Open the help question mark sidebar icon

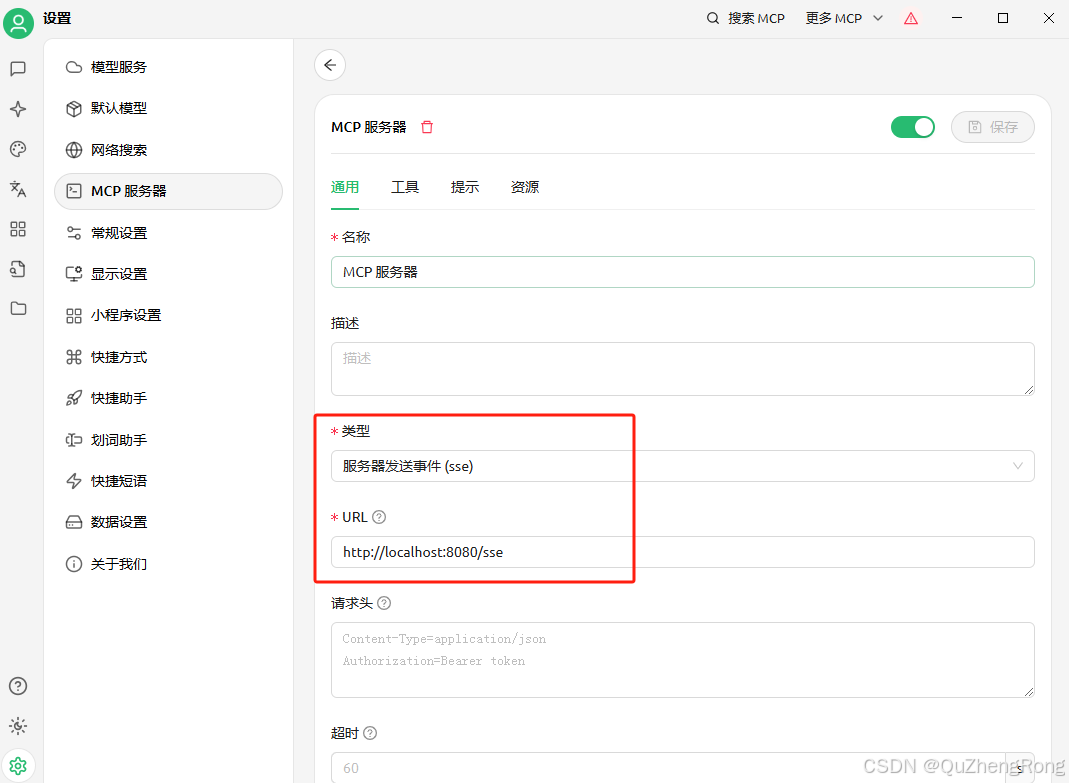tap(18, 685)
